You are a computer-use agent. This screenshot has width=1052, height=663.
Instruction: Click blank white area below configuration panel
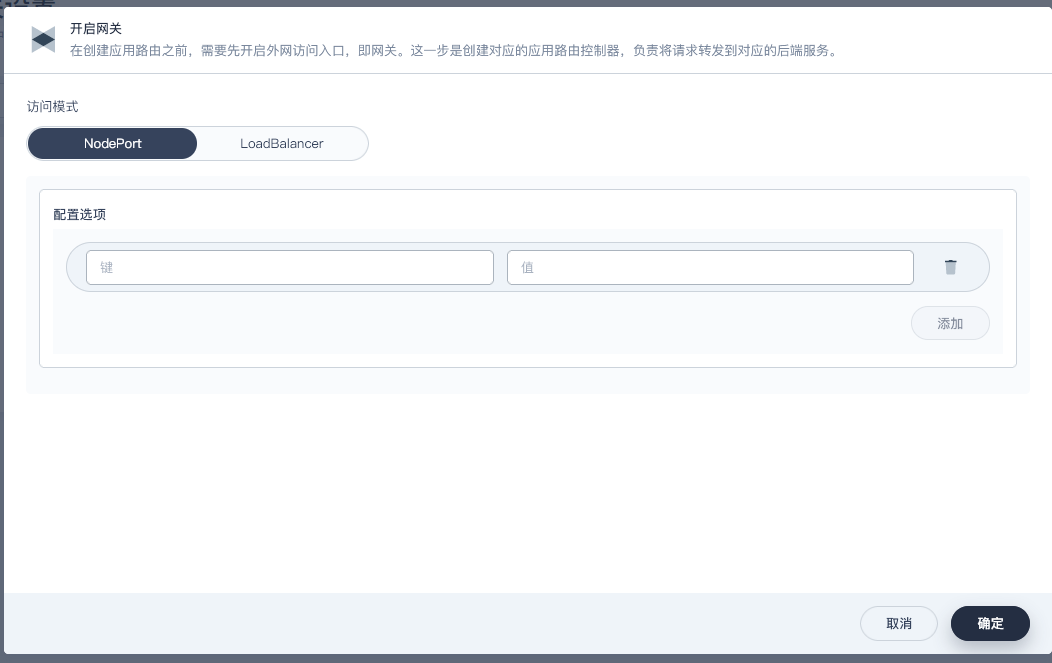[x=526, y=490]
